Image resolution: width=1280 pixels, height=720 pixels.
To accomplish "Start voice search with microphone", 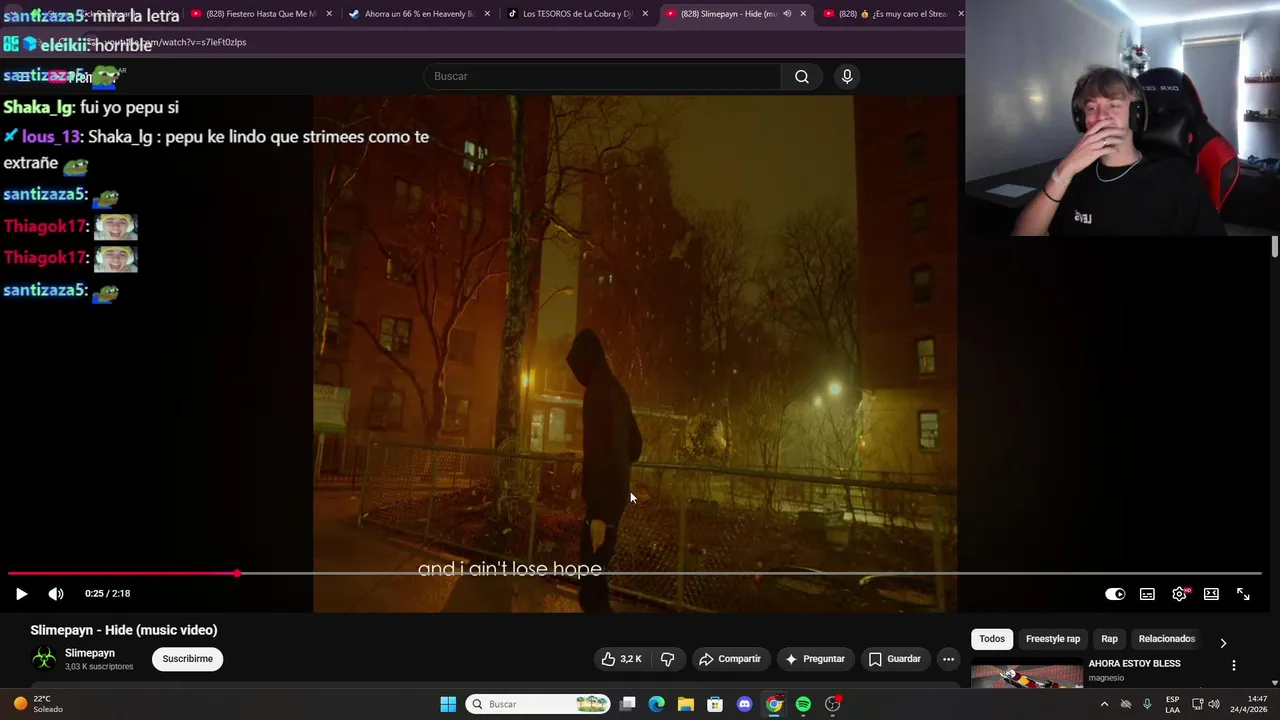I will point(847,76).
